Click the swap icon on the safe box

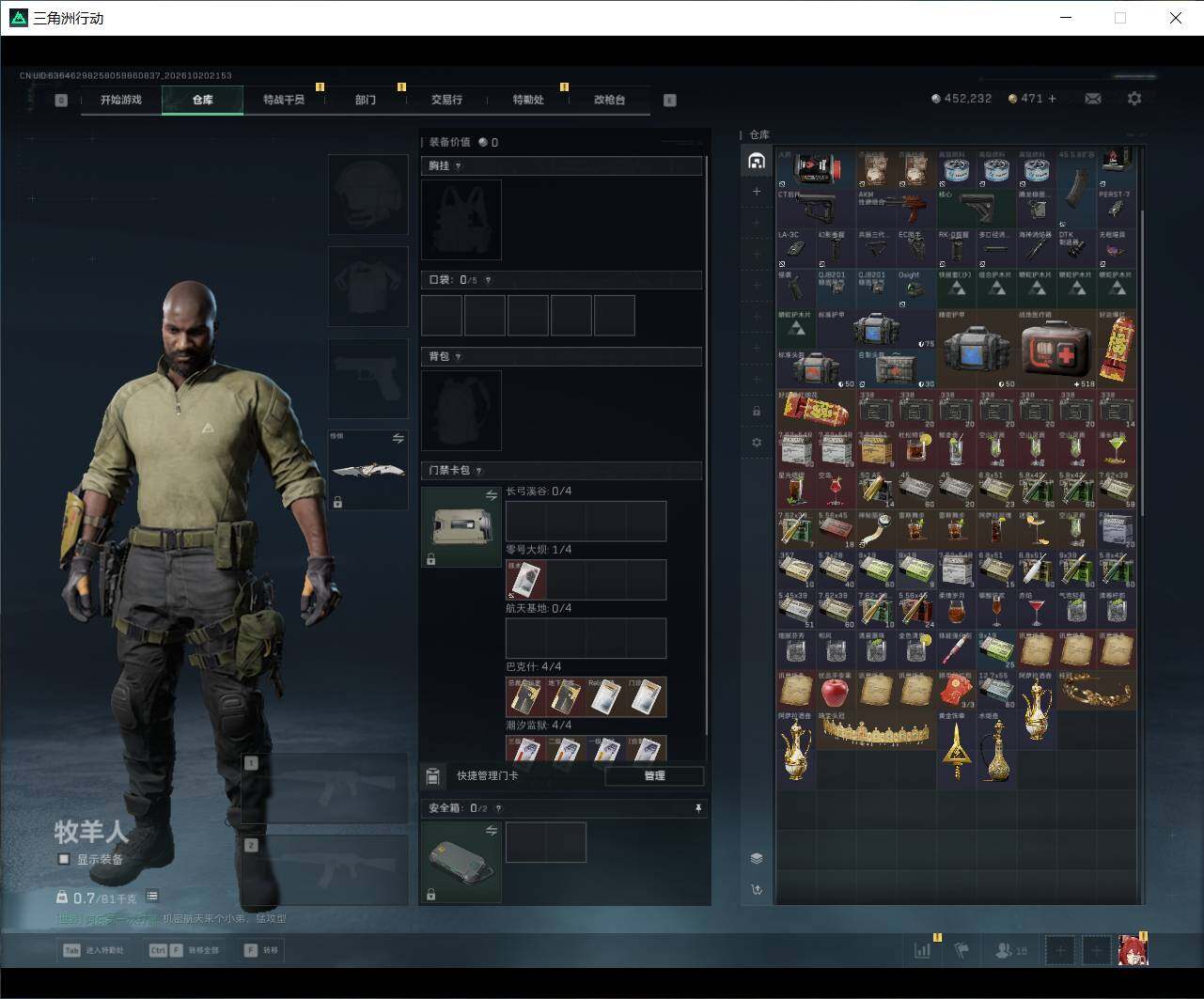[491, 831]
